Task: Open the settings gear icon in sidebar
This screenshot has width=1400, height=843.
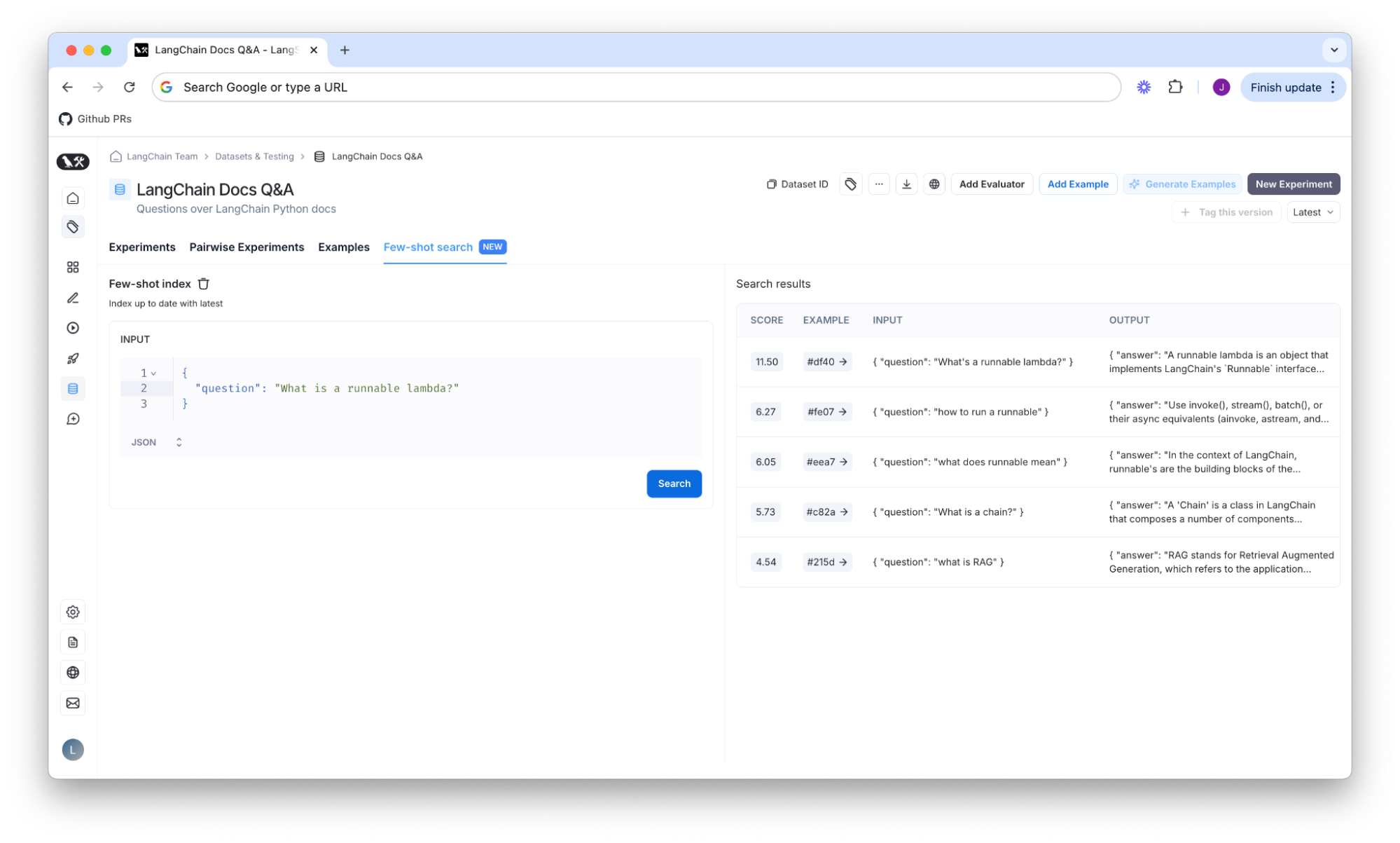Action: (x=73, y=612)
